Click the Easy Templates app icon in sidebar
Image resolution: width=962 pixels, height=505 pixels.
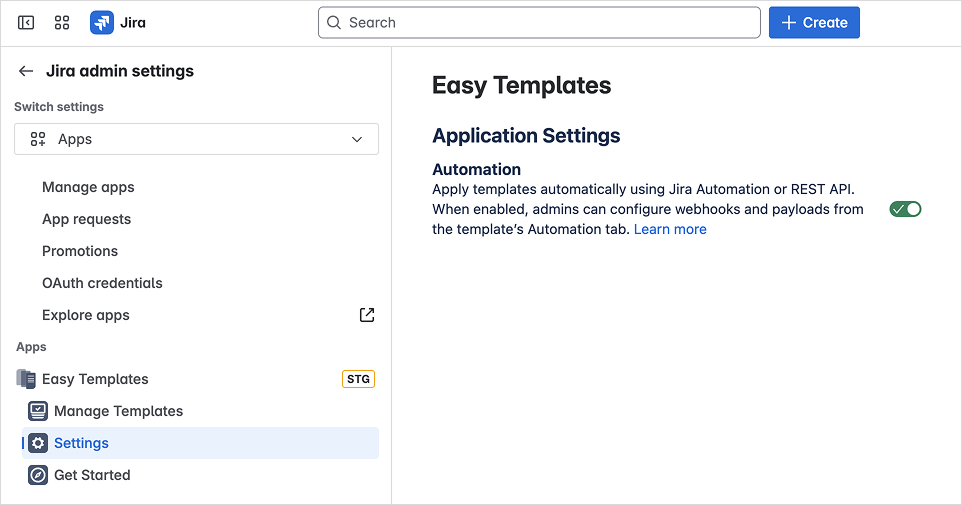(26, 379)
